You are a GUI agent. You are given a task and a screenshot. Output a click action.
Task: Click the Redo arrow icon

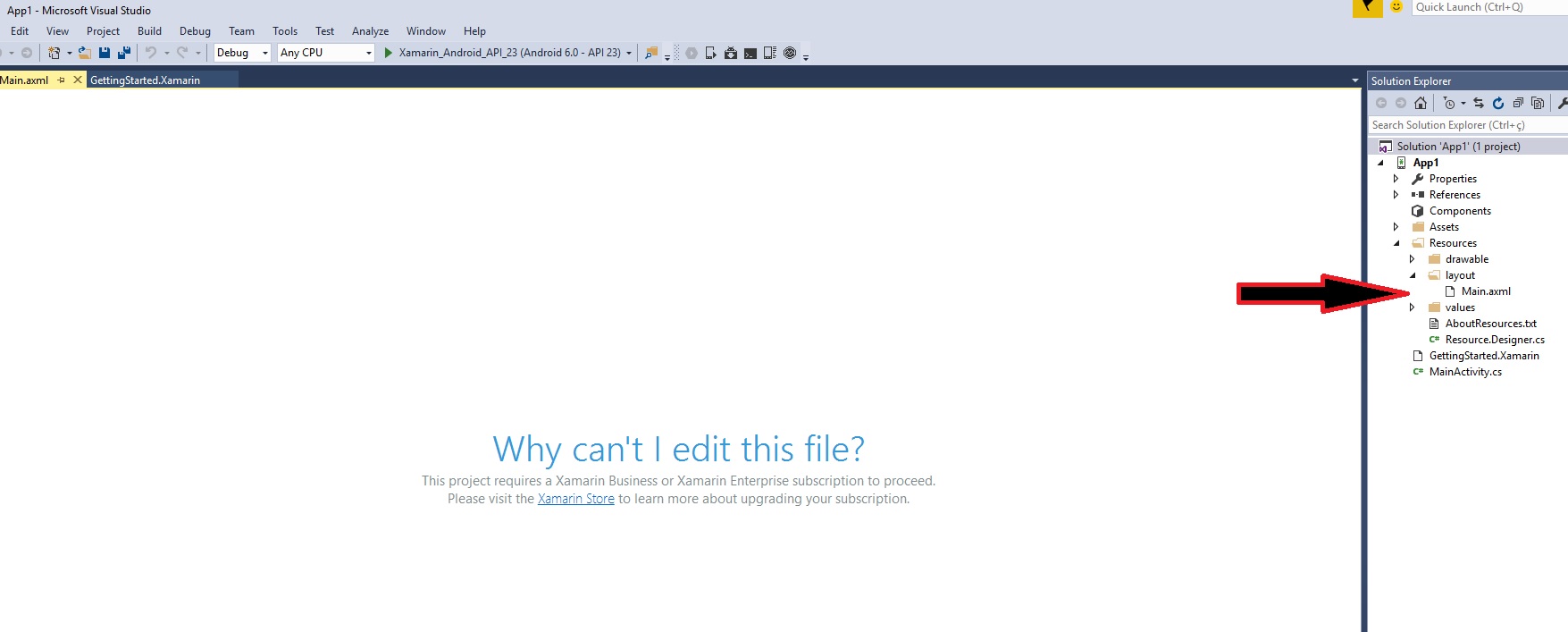182,53
